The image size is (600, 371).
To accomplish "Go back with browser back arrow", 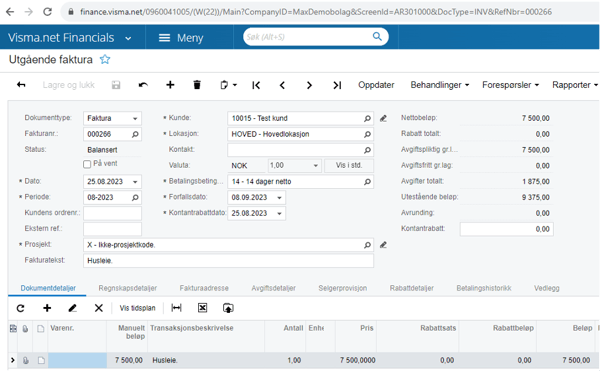I will click(x=10, y=12).
